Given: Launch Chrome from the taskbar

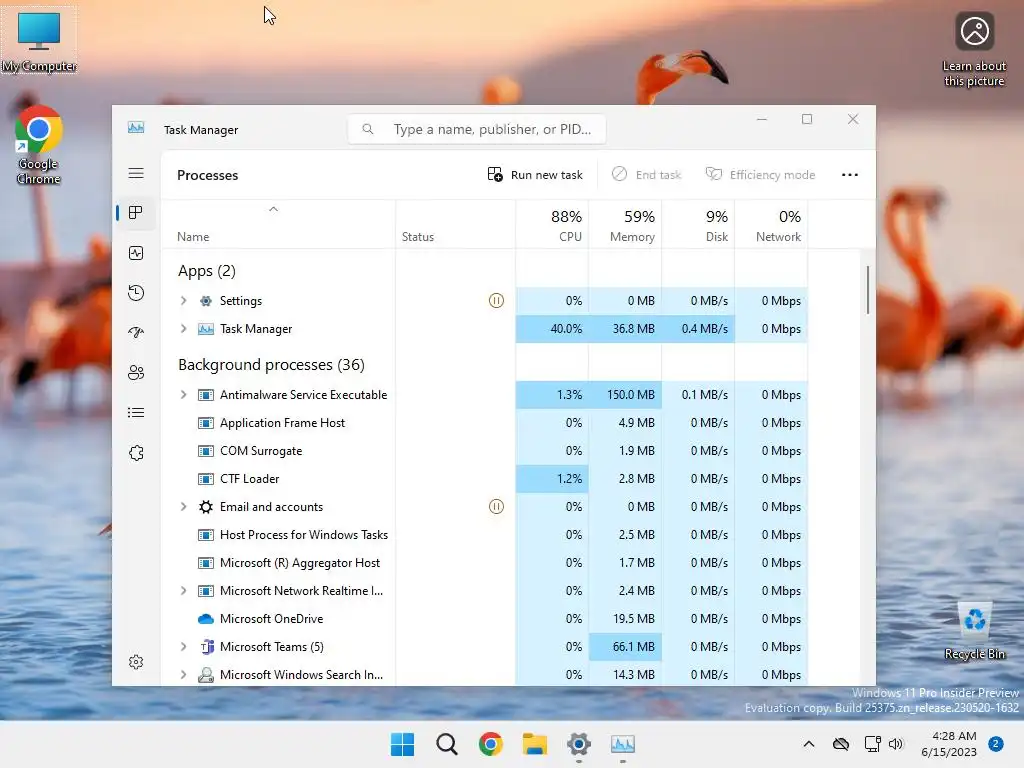Looking at the screenshot, I should (490, 744).
